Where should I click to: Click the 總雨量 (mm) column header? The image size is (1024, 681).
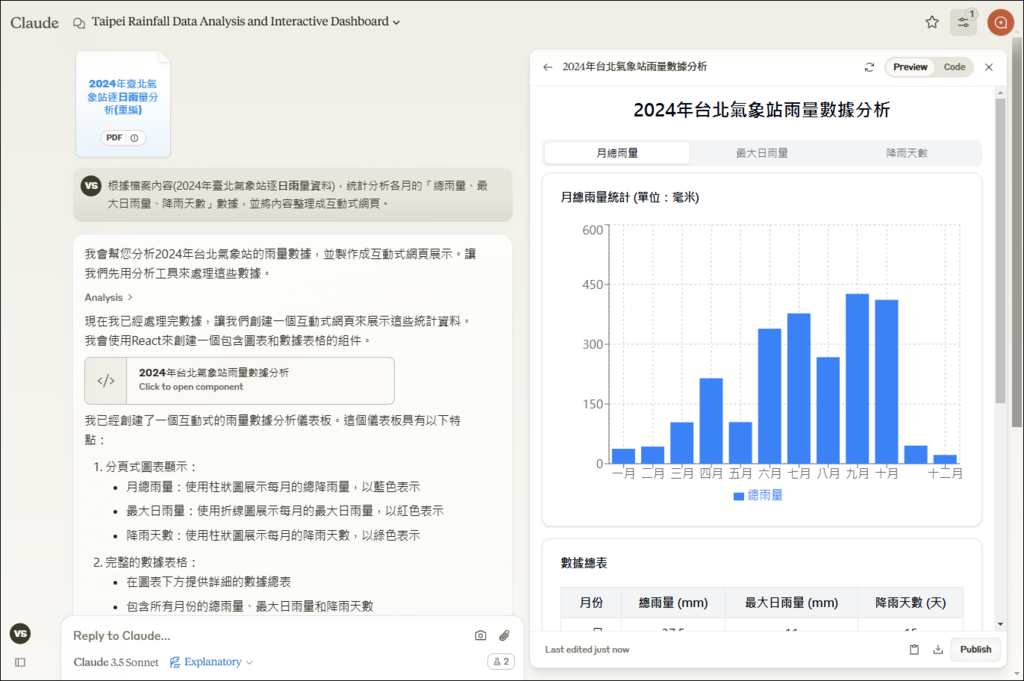[673, 603]
